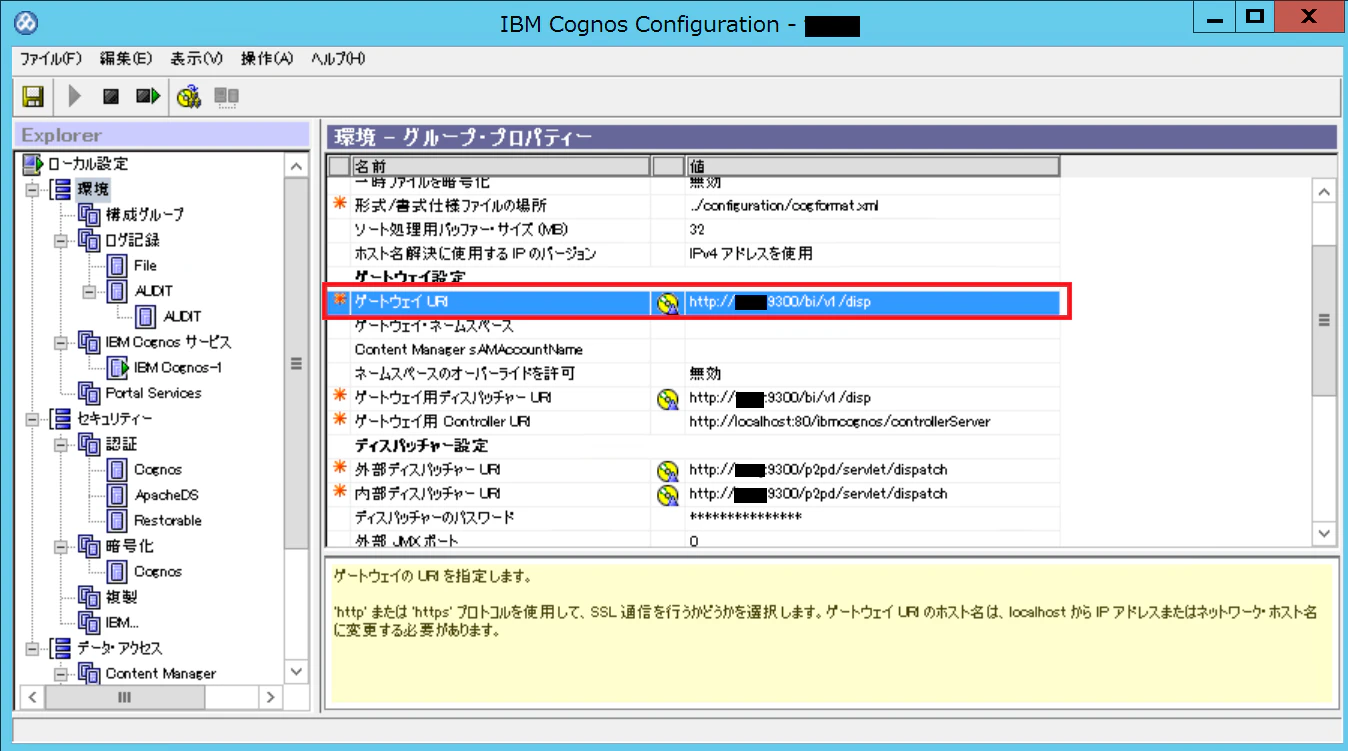Image resolution: width=1348 pixels, height=751 pixels.
Task: Click the Start service play icon
Action: point(74,97)
